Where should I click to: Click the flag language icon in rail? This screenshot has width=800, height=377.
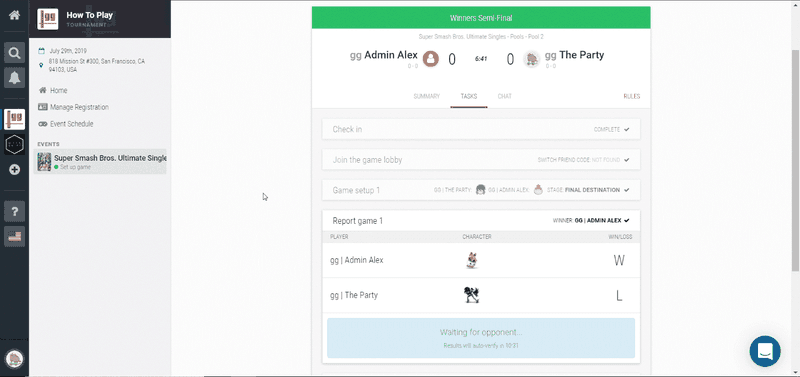tap(14, 237)
